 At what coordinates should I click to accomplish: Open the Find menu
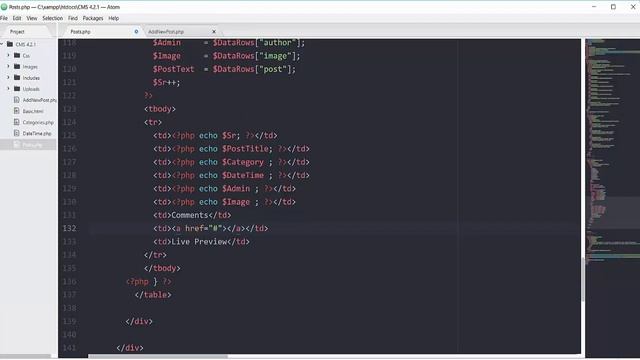pos(73,18)
